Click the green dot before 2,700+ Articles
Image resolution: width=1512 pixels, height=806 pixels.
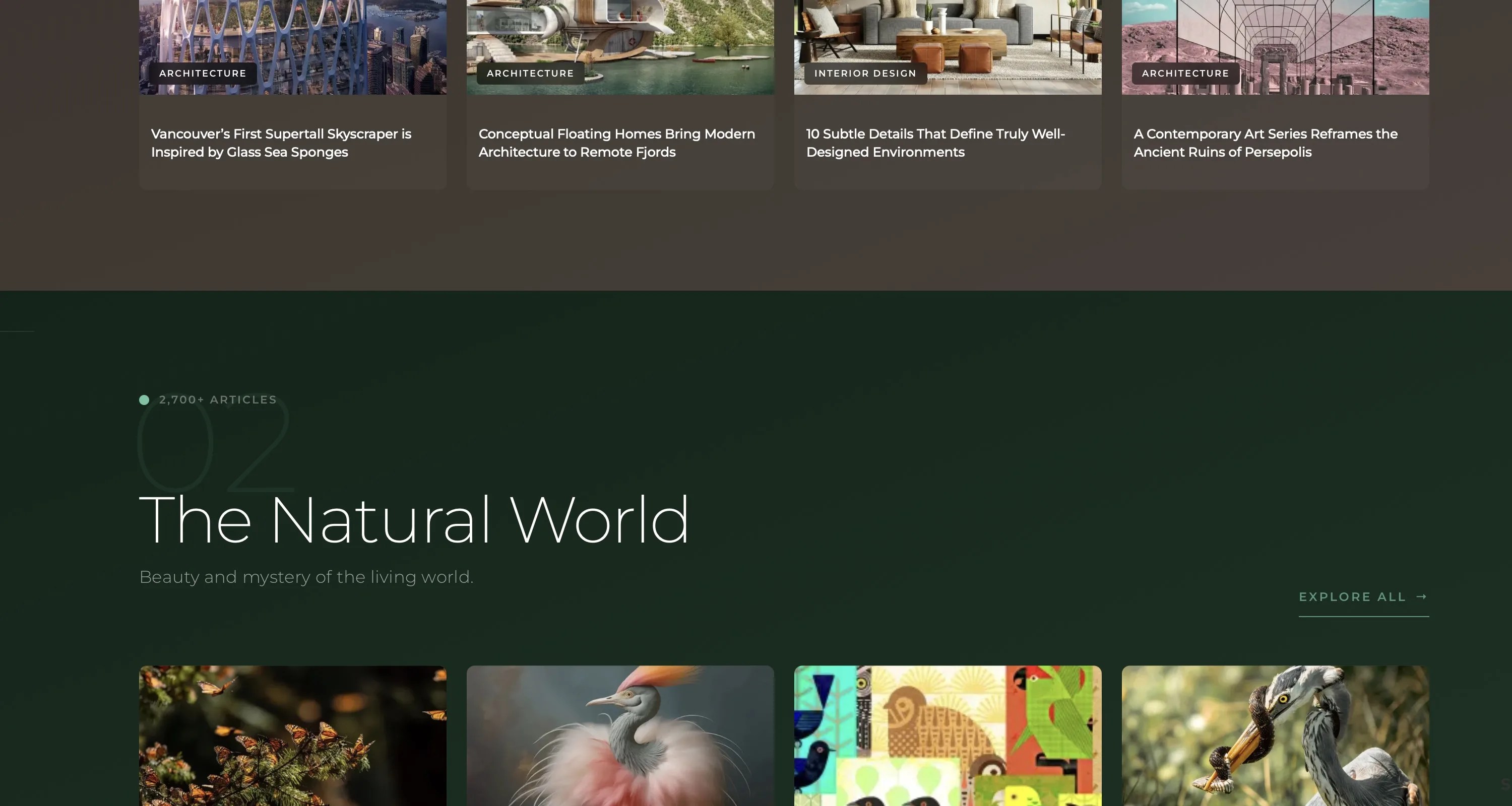pyautogui.click(x=144, y=400)
